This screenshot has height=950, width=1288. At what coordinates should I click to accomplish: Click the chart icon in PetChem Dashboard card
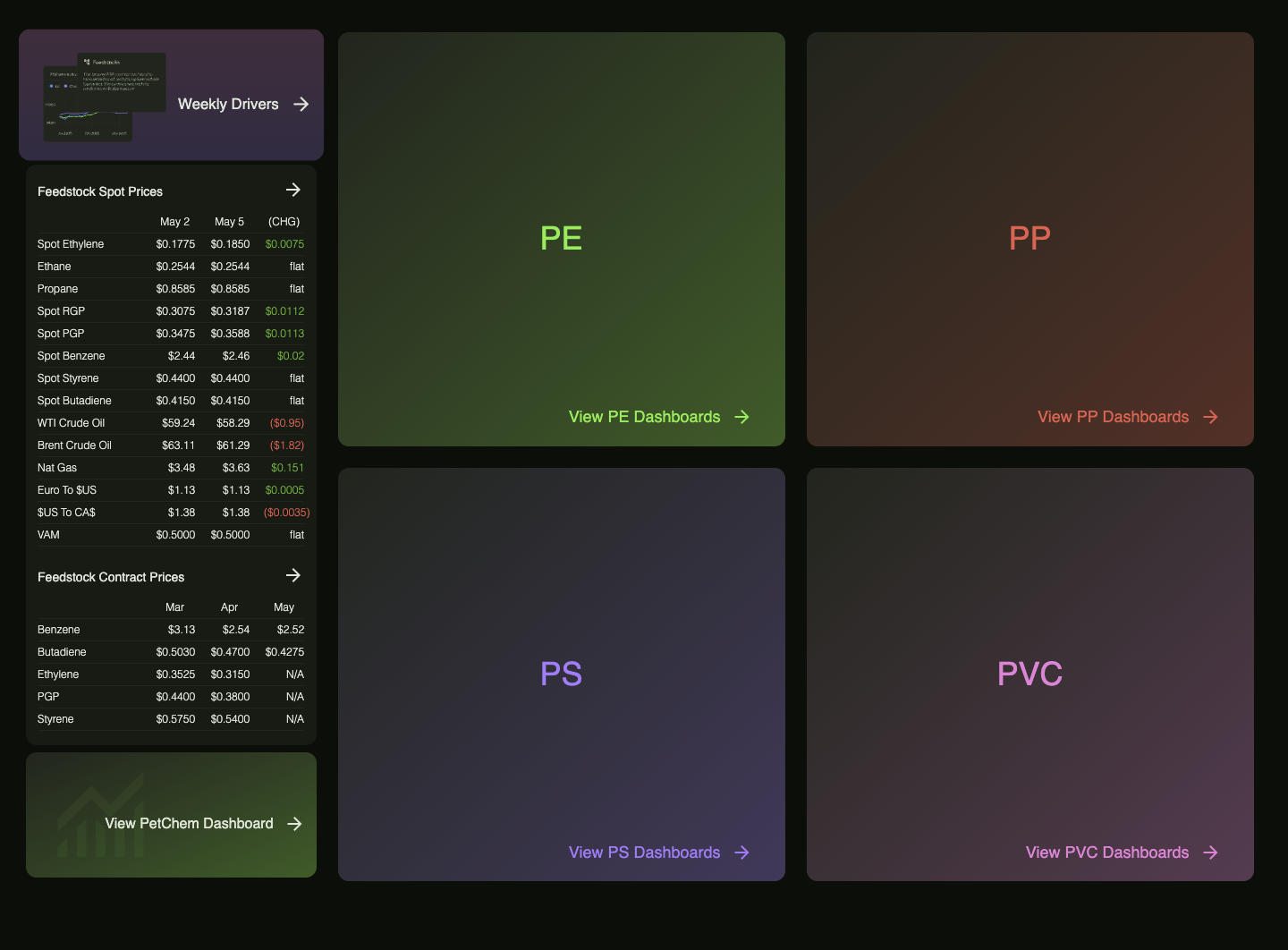point(101,815)
